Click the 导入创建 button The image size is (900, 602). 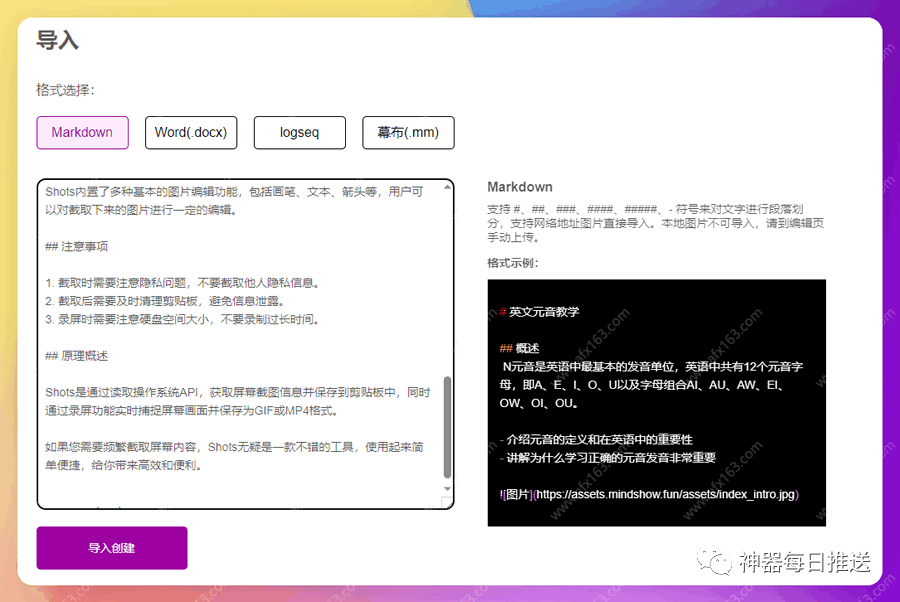[111, 547]
